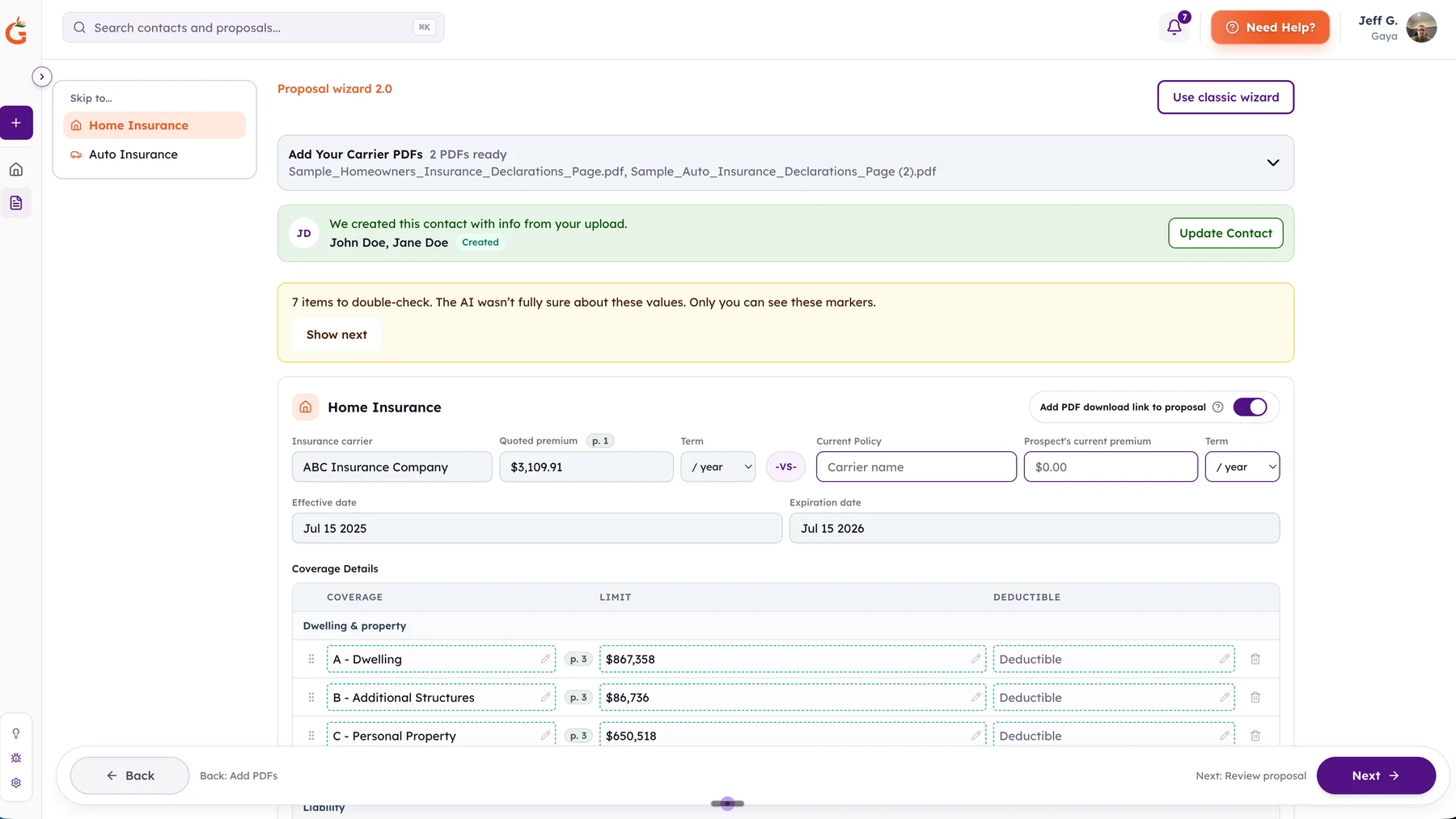Click drag handle of B - Additional Structures row

coord(311,698)
